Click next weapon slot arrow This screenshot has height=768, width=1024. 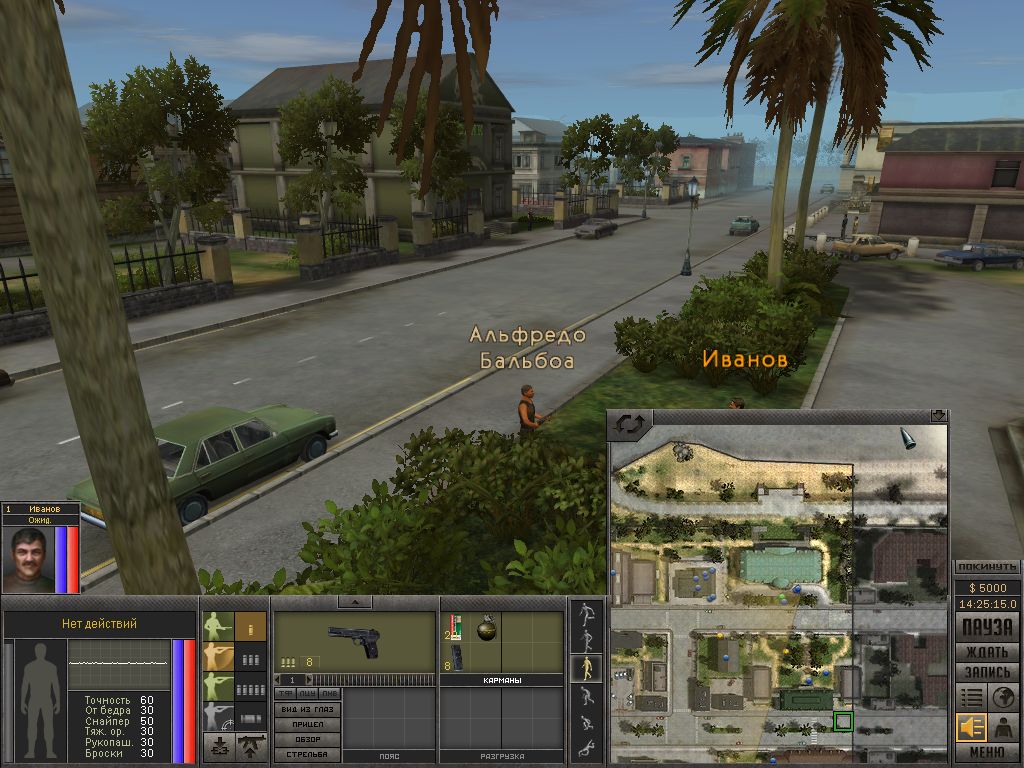click(309, 680)
